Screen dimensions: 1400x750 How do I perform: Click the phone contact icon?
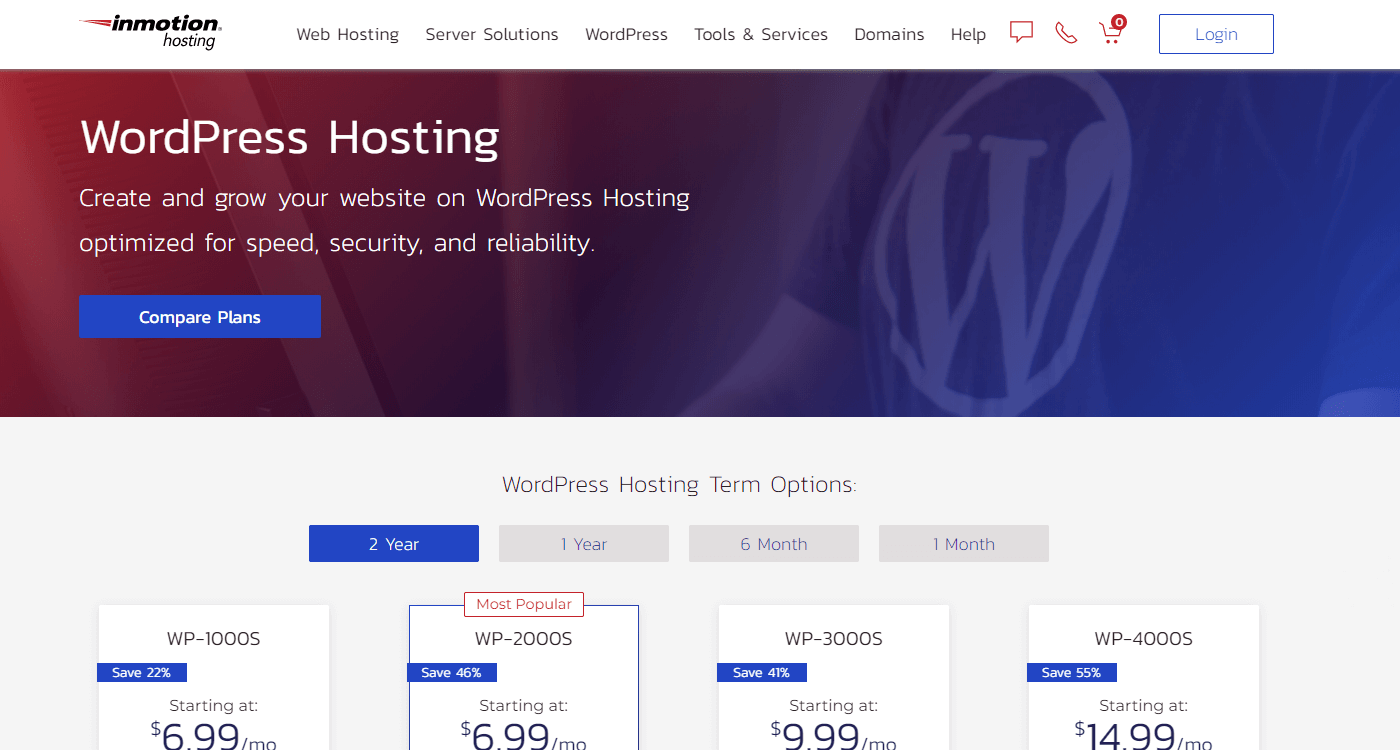(x=1066, y=33)
